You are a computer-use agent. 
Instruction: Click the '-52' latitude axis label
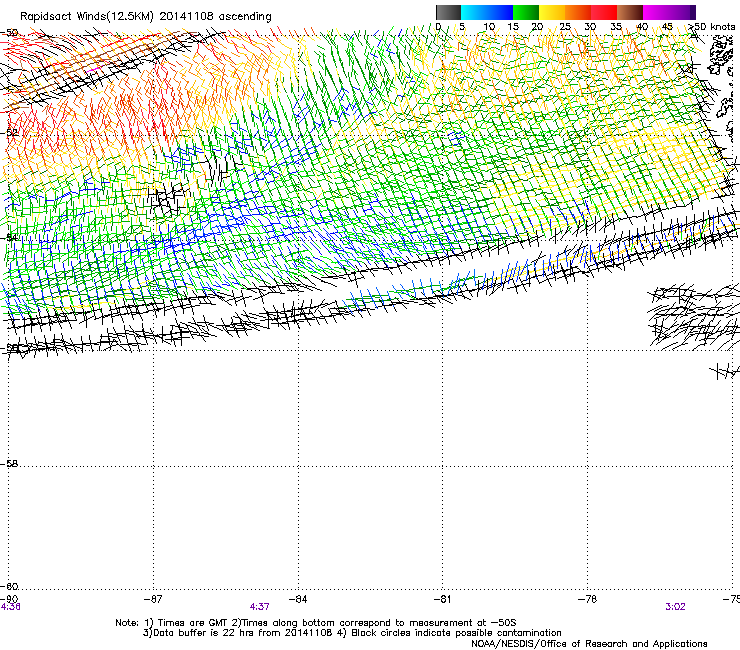pos(10,133)
